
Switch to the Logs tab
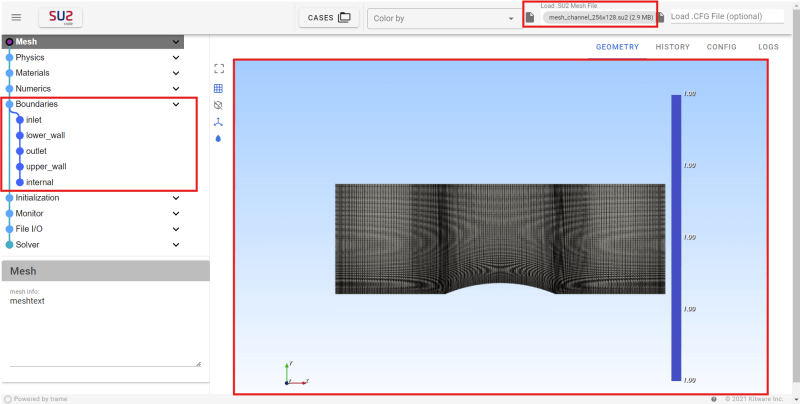point(768,47)
